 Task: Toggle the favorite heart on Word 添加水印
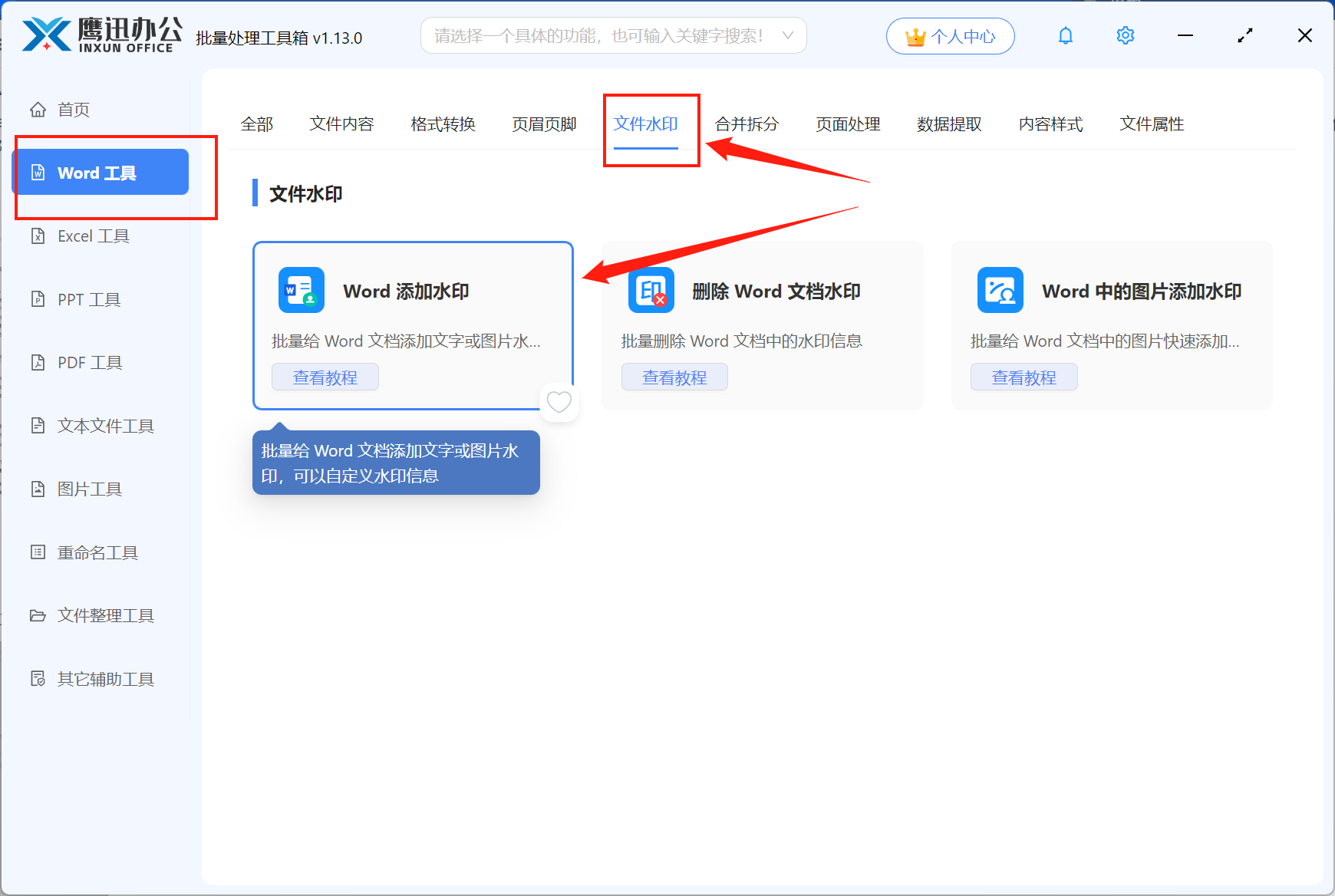pyautogui.click(x=559, y=402)
